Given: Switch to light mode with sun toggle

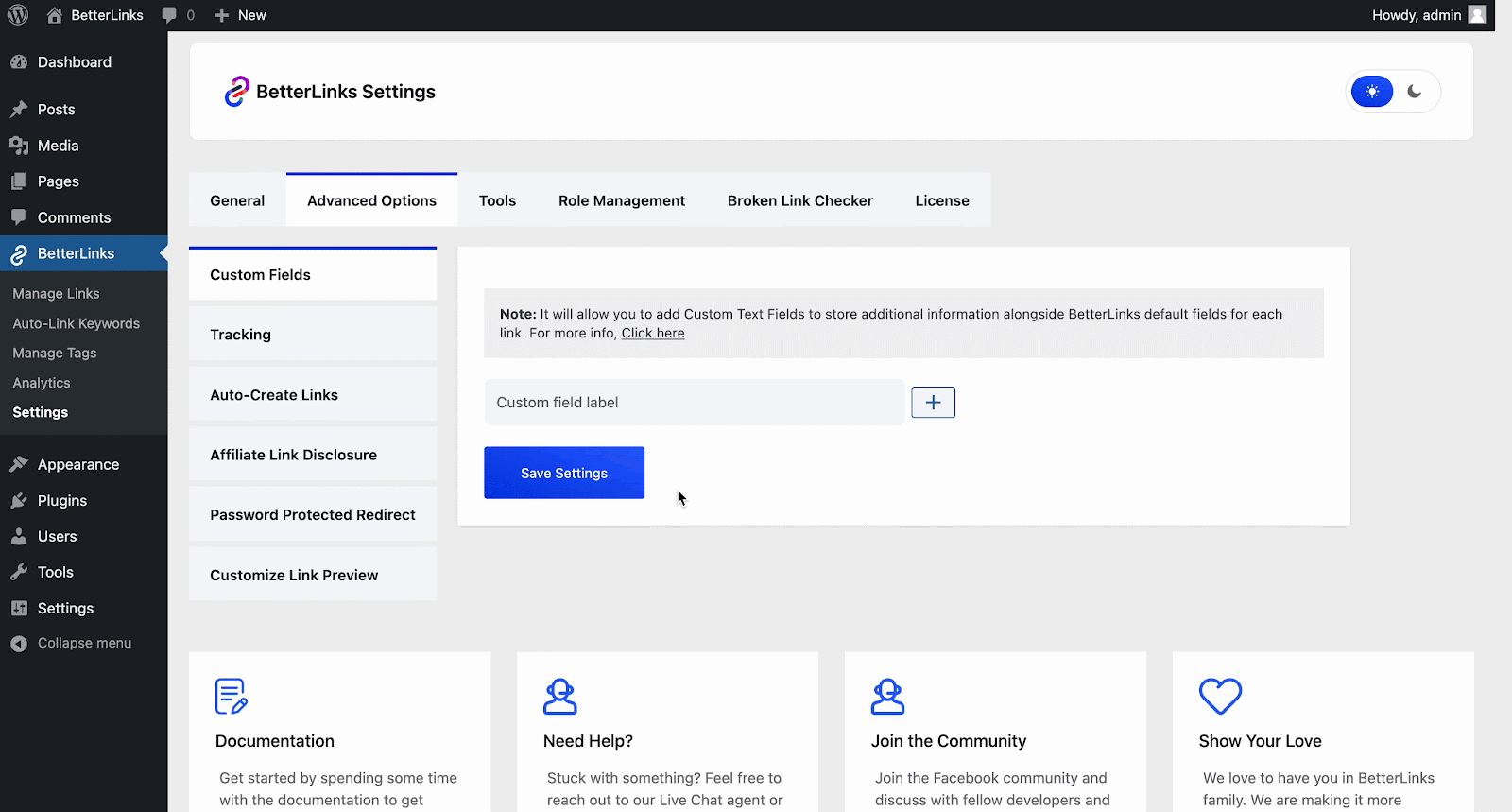Looking at the screenshot, I should (1372, 92).
